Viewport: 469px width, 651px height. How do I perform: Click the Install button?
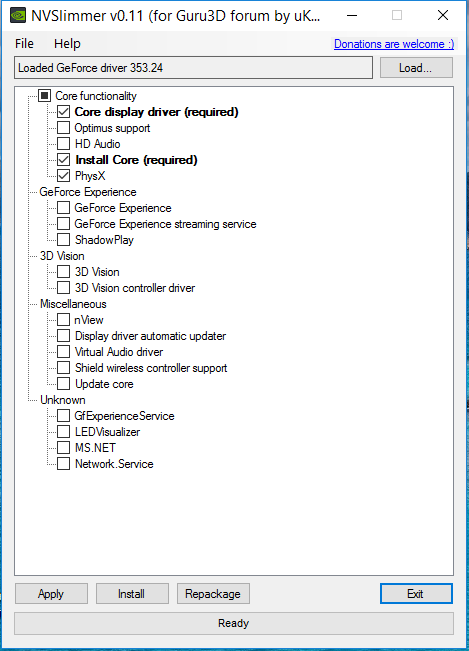[x=132, y=594]
